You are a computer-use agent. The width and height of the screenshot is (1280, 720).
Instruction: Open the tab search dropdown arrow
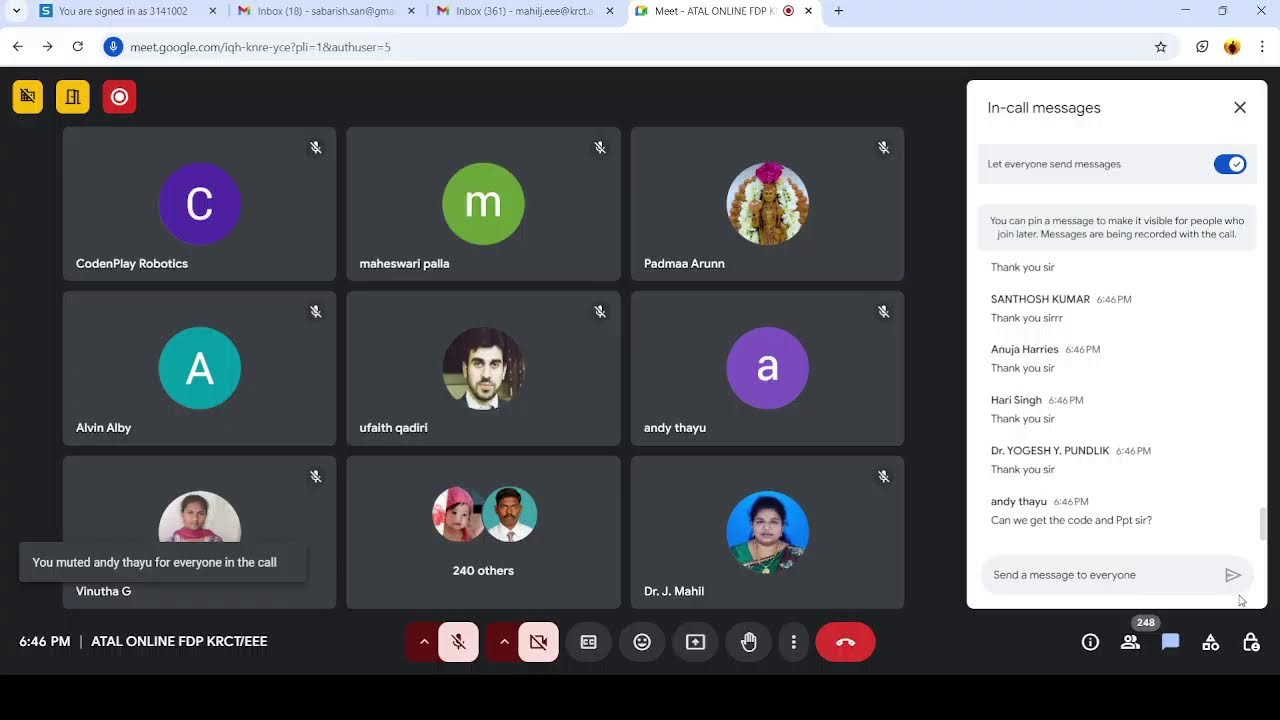pyautogui.click(x=16, y=11)
